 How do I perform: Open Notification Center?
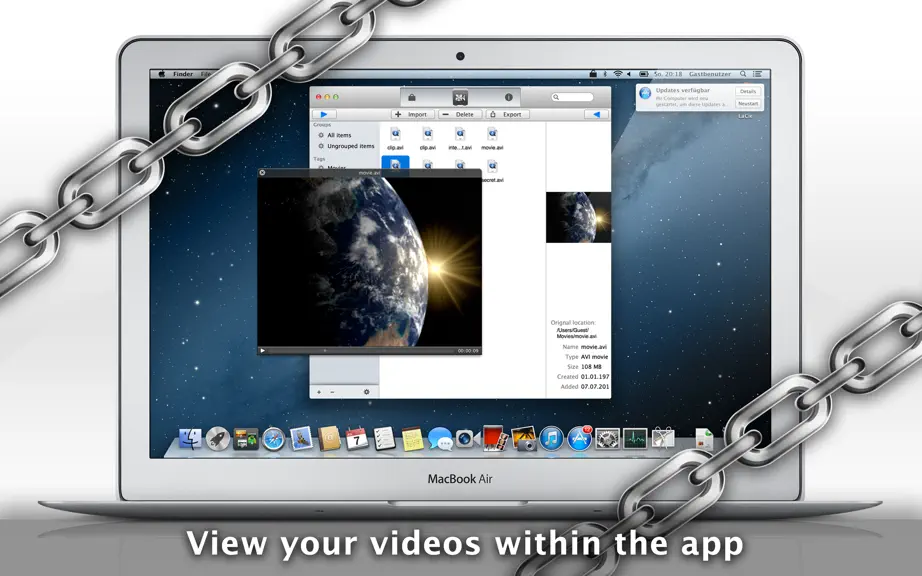tap(758, 74)
